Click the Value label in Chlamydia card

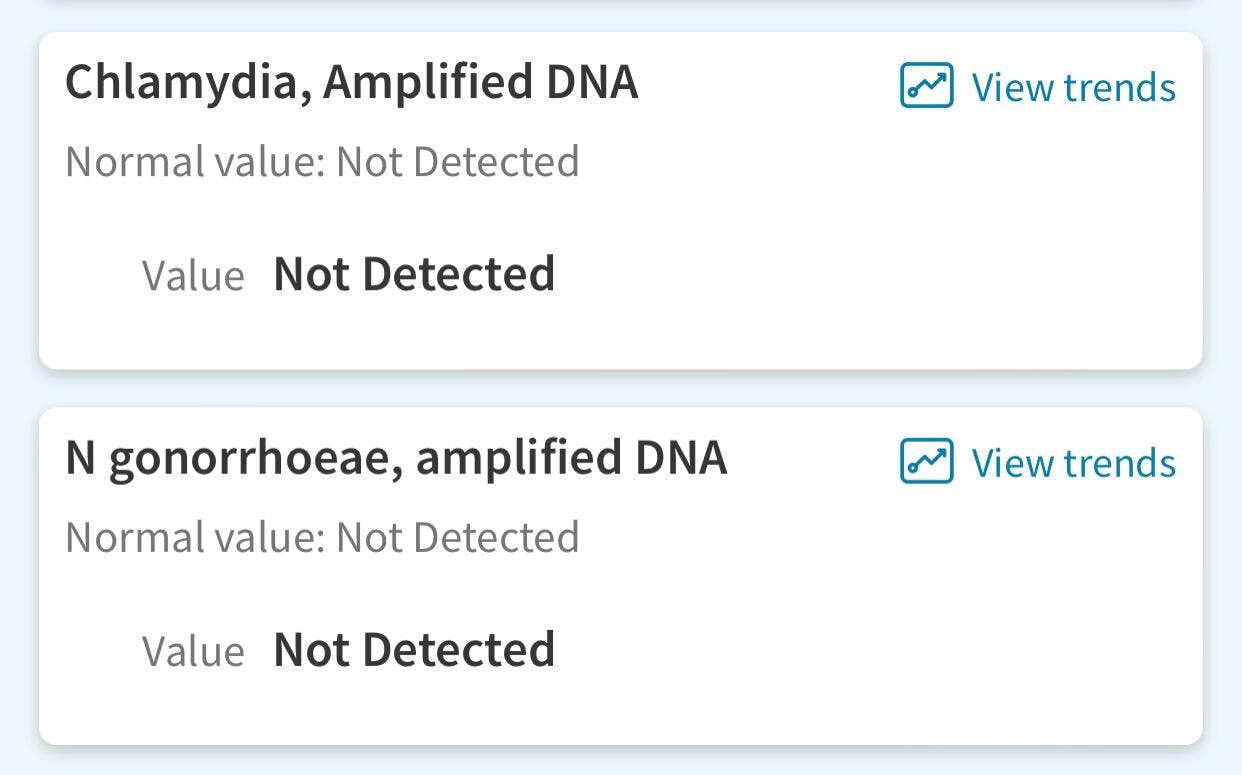click(193, 276)
